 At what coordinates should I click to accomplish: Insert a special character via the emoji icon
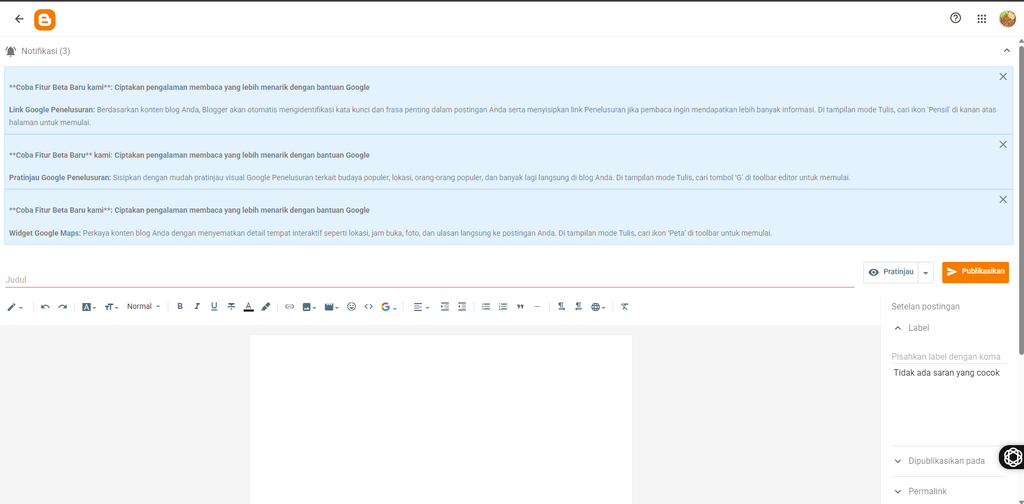[351, 306]
